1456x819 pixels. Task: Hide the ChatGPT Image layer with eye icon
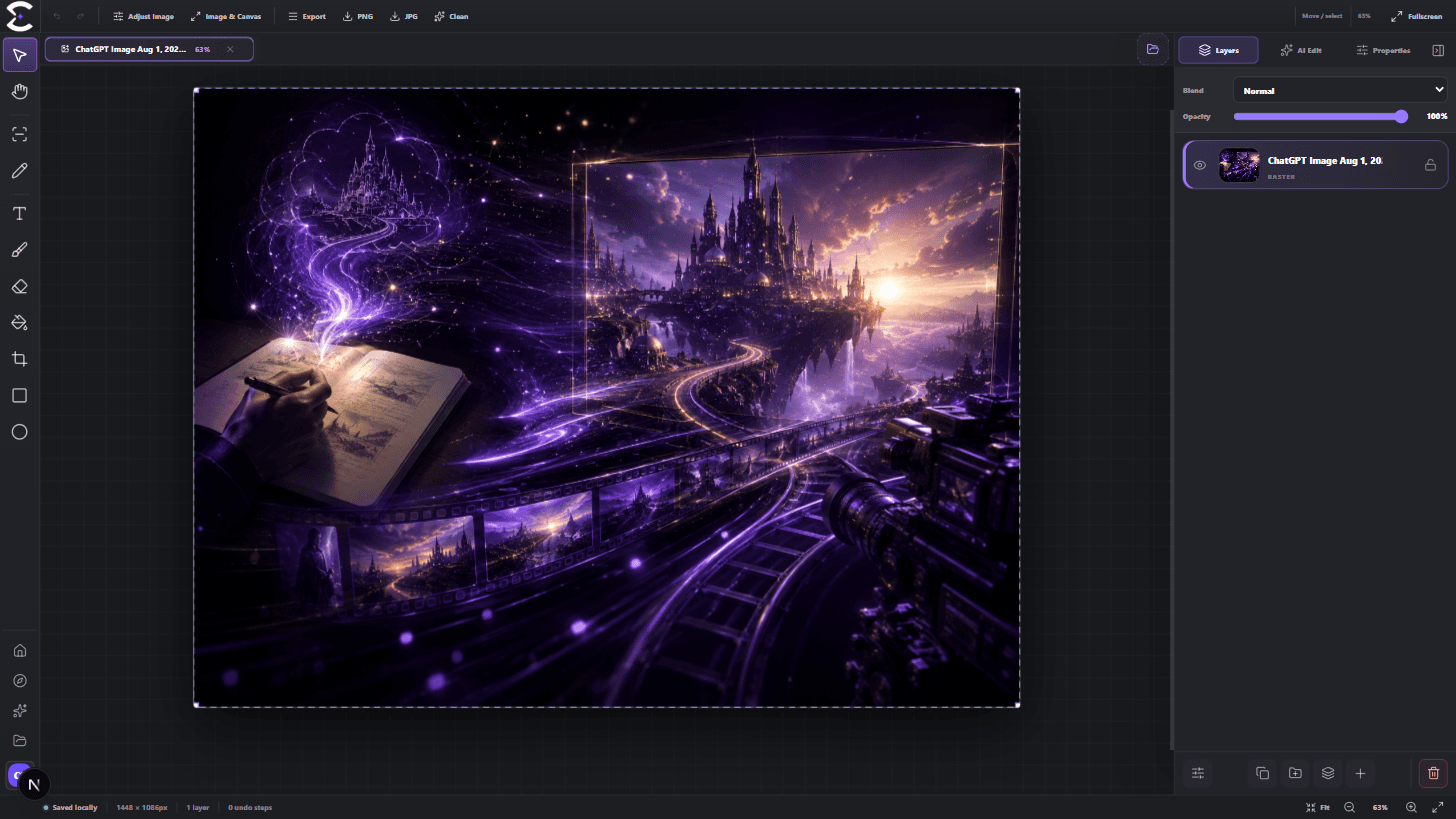coord(1200,165)
